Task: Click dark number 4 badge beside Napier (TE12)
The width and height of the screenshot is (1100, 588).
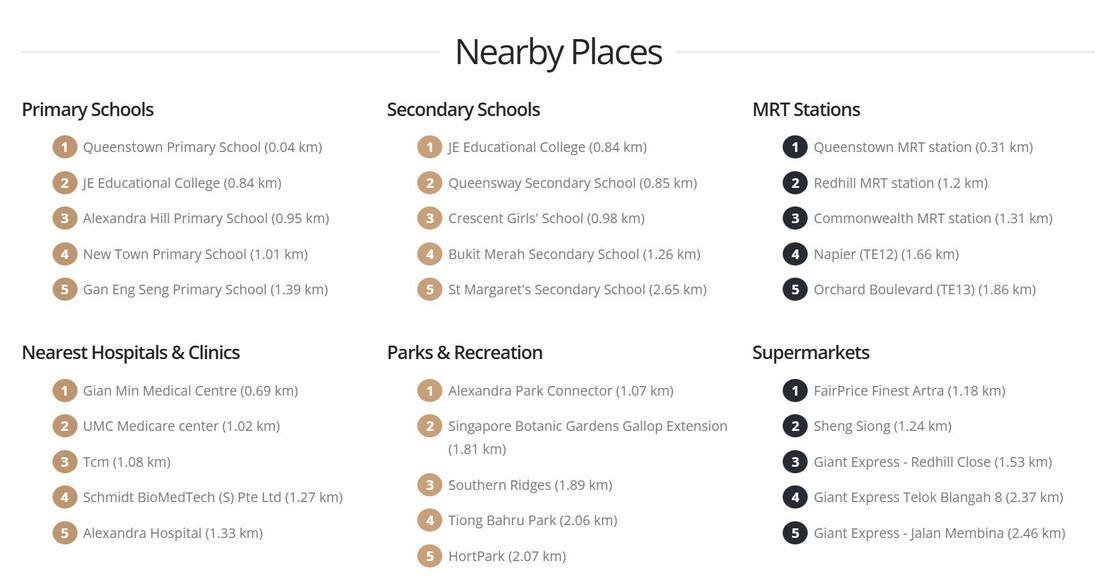Action: pos(795,254)
